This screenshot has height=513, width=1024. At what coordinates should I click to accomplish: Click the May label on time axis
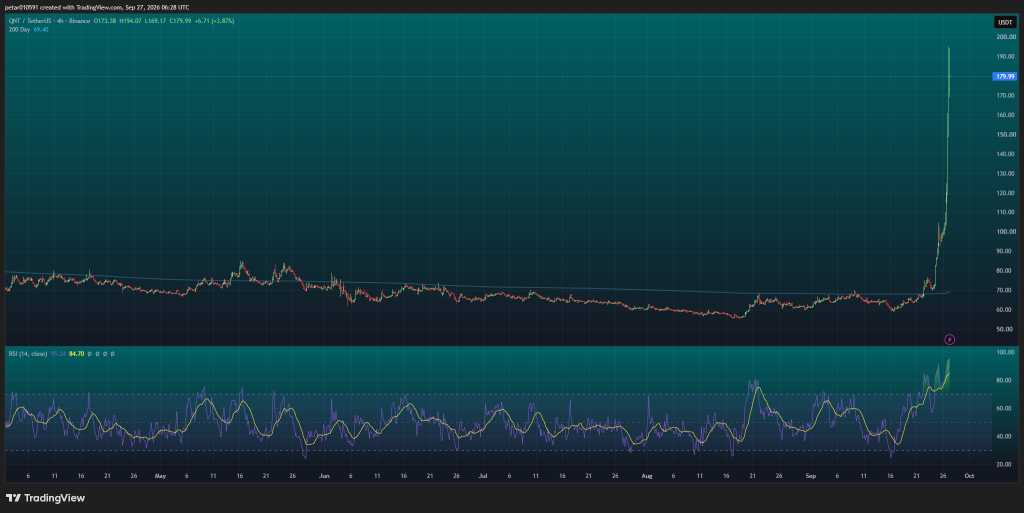click(160, 476)
